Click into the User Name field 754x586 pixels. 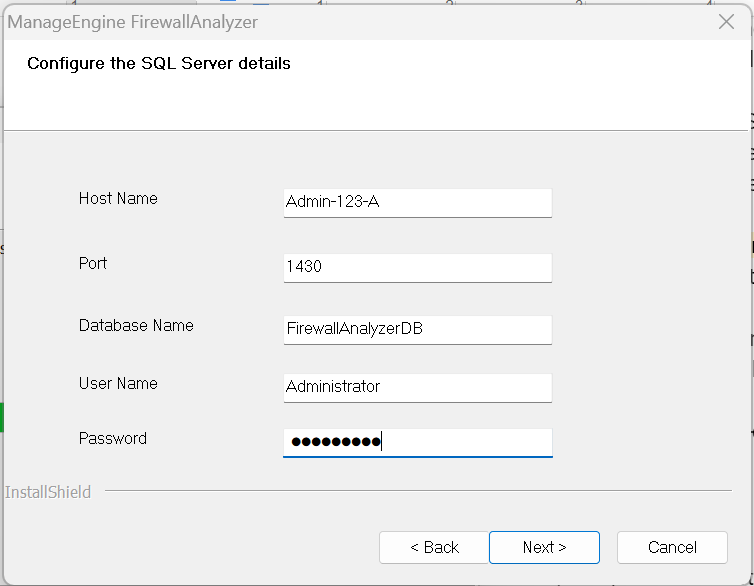(x=417, y=387)
